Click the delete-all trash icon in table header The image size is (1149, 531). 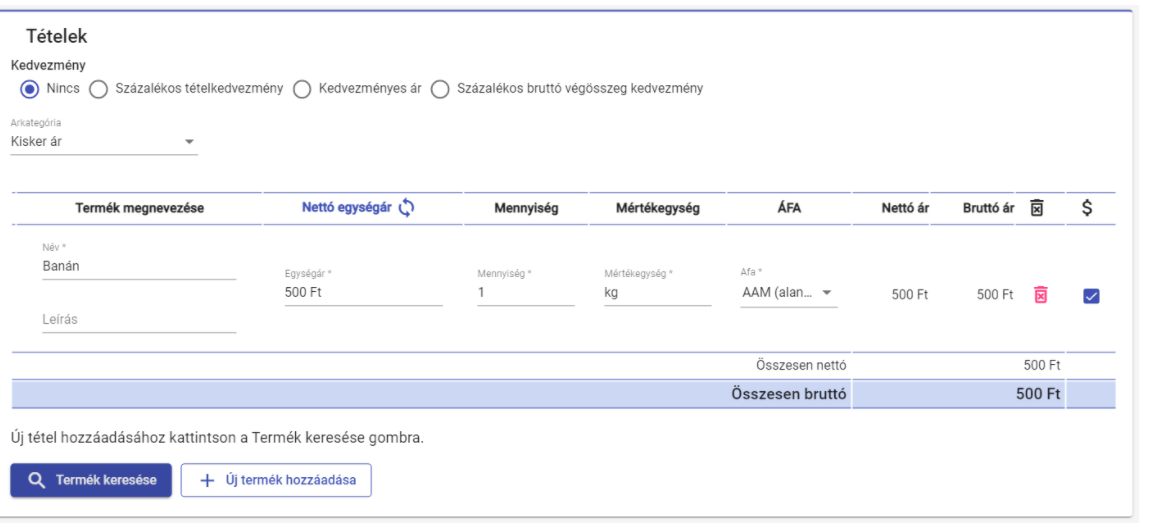pos(1037,208)
